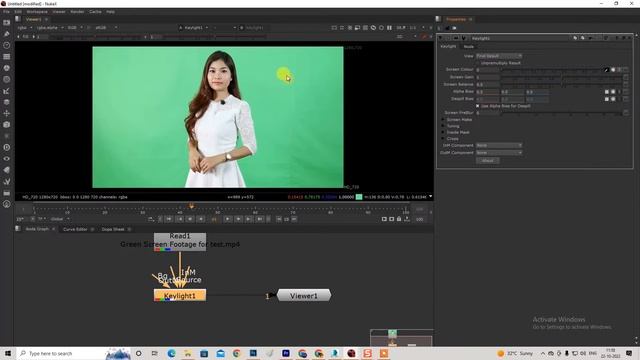Viewport: 640px width, 360px height.
Task: Click the viewer pause icon
Action: (389, 28)
